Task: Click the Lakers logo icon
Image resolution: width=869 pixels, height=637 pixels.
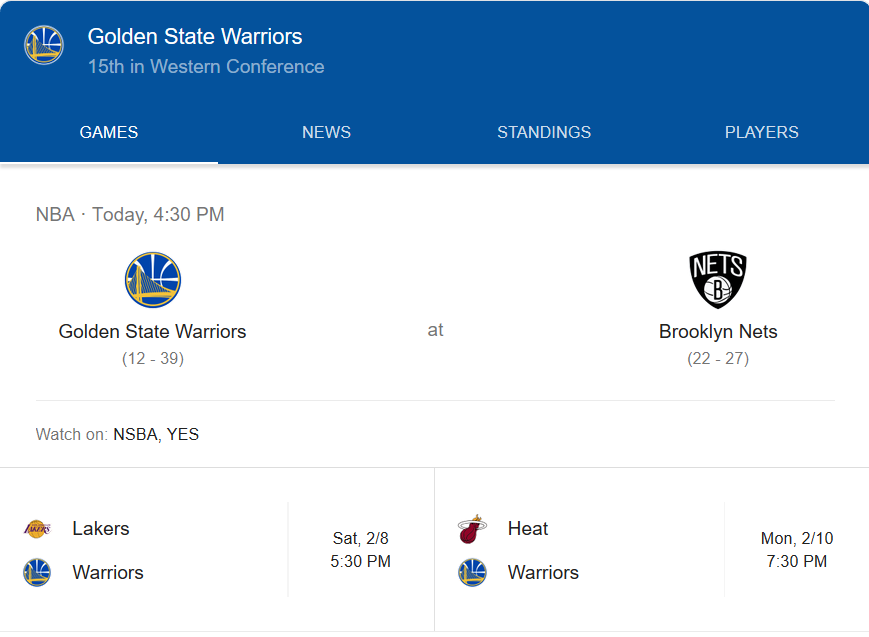Action: [37, 529]
